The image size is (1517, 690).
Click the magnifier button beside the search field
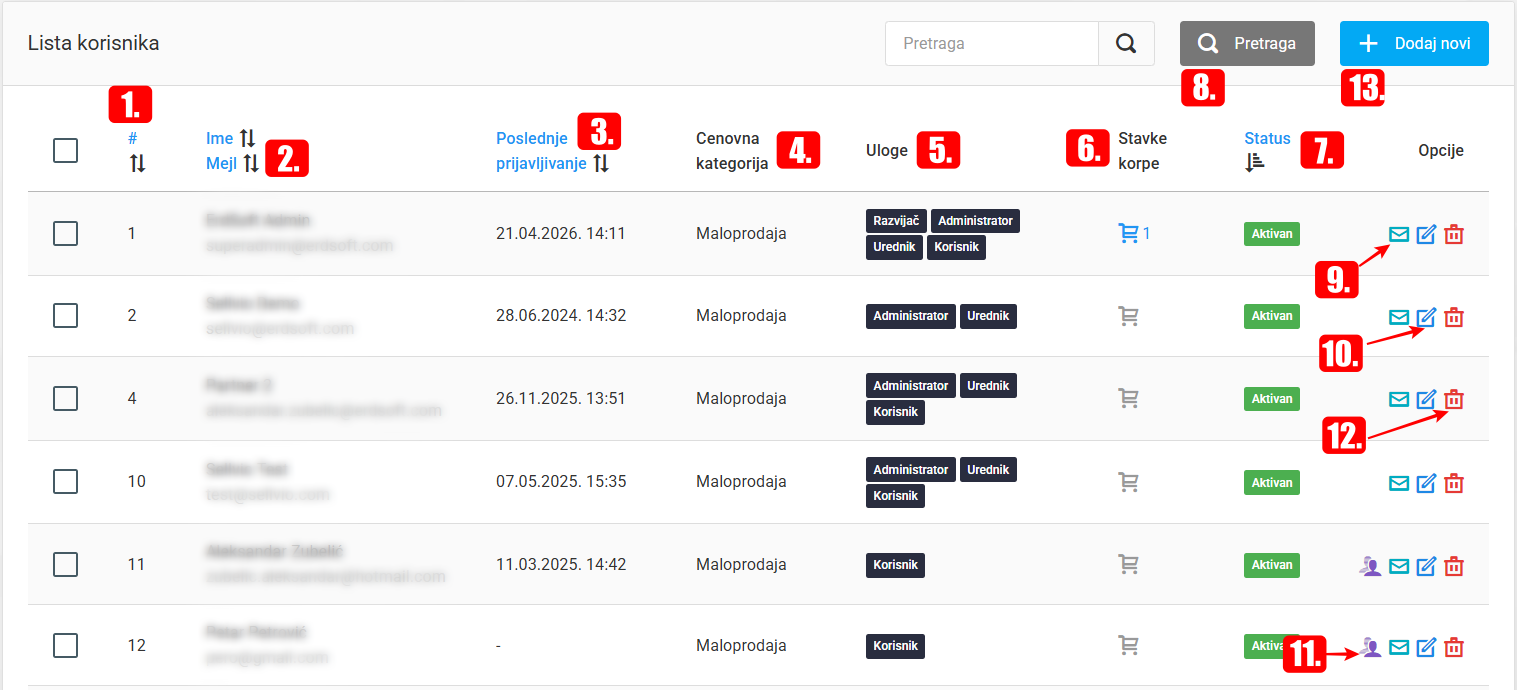1126,44
